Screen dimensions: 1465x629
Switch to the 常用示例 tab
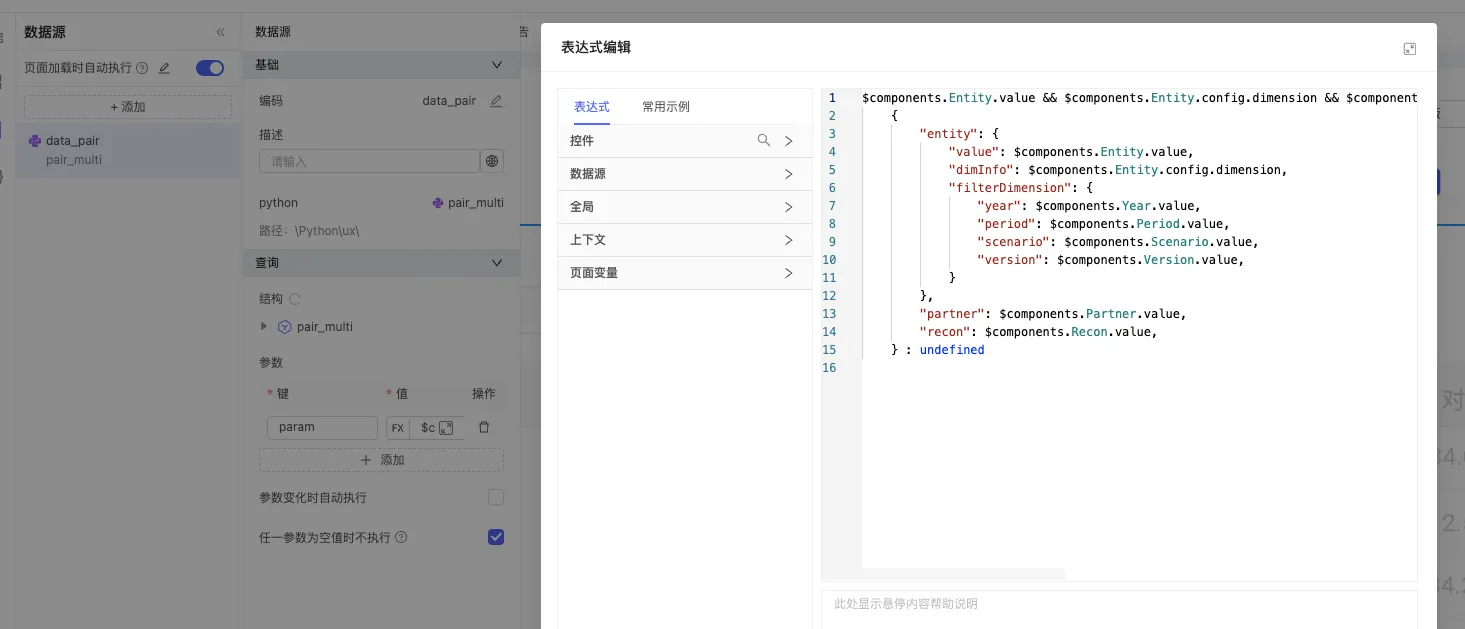[666, 107]
